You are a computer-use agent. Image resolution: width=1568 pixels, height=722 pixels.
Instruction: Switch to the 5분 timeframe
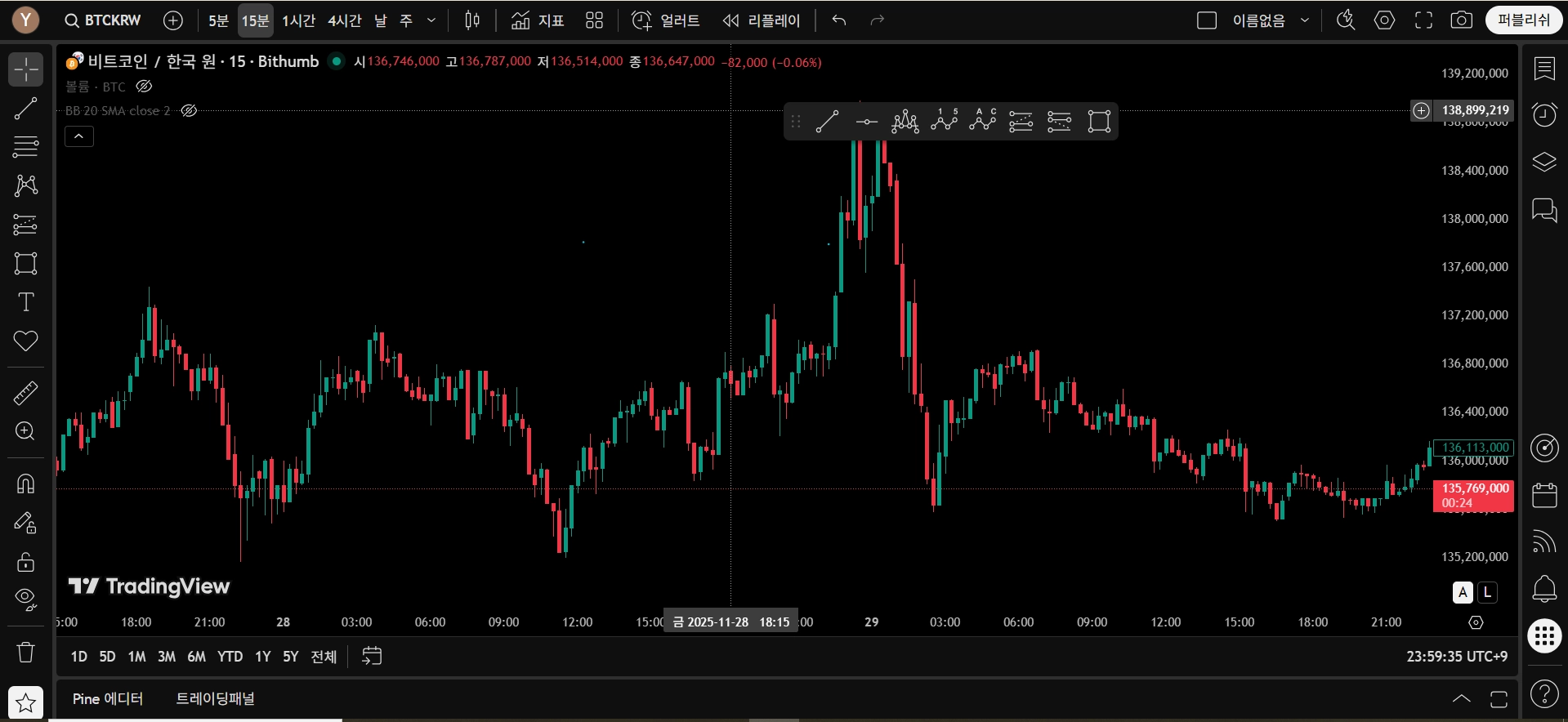pos(218,20)
